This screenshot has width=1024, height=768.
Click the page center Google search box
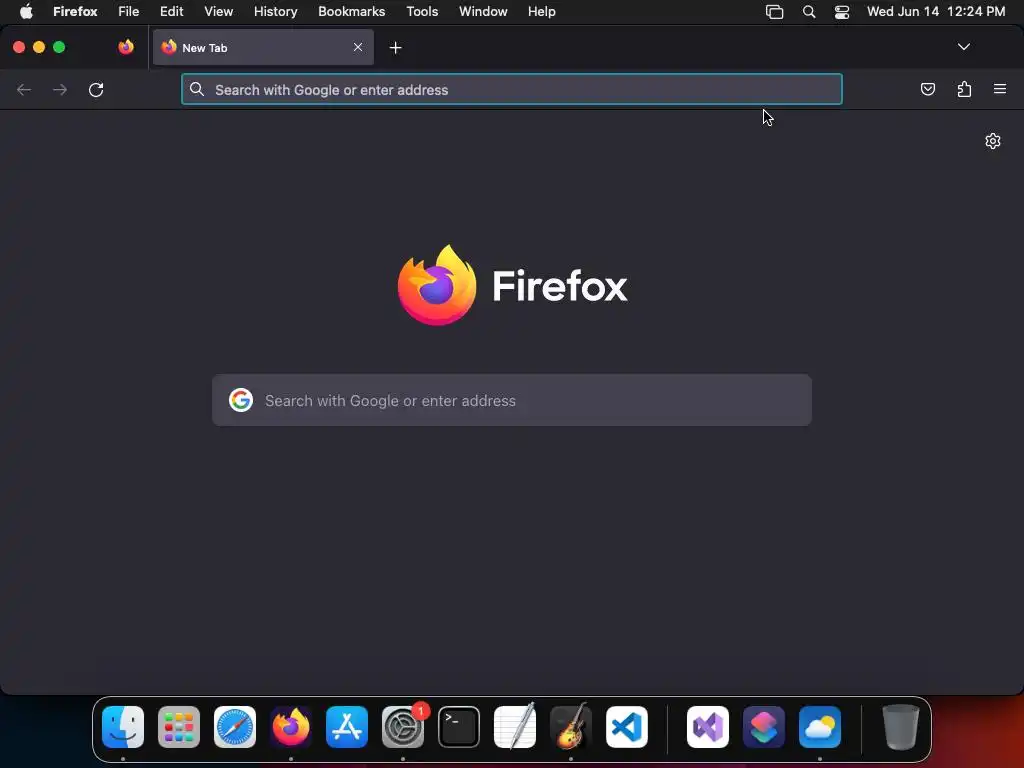click(x=511, y=400)
